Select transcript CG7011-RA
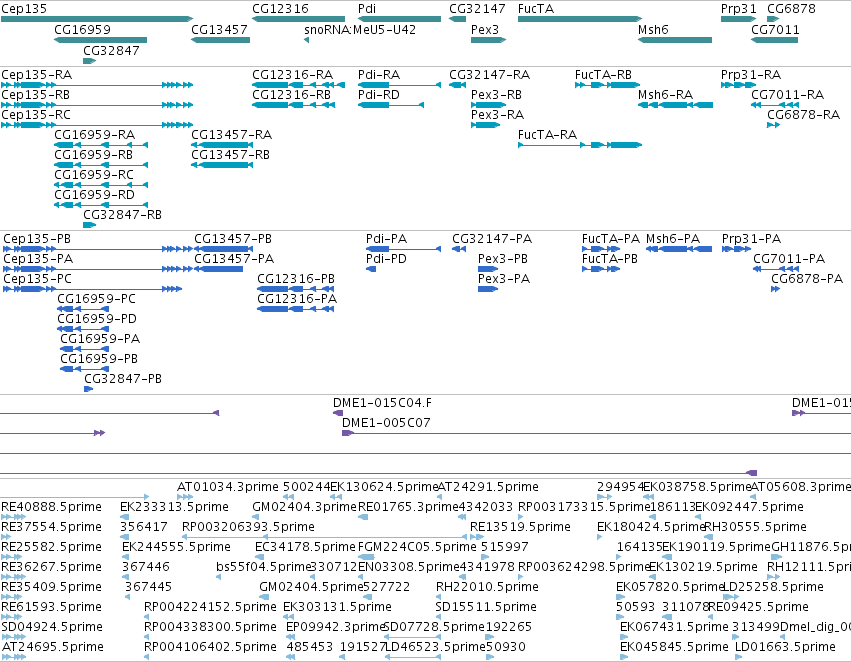The width and height of the screenshot is (851, 662). (x=788, y=95)
